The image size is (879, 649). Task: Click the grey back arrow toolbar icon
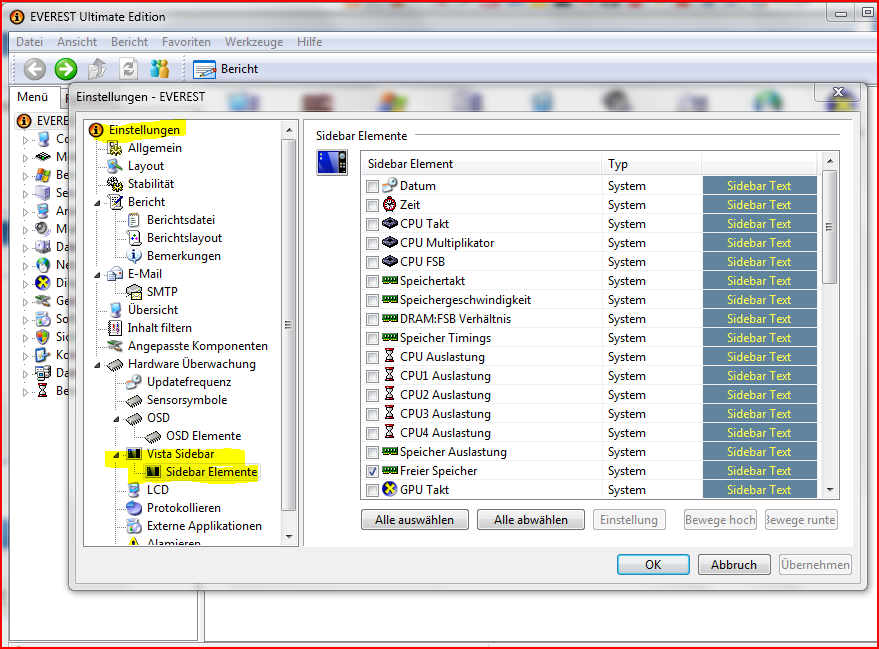coord(34,69)
